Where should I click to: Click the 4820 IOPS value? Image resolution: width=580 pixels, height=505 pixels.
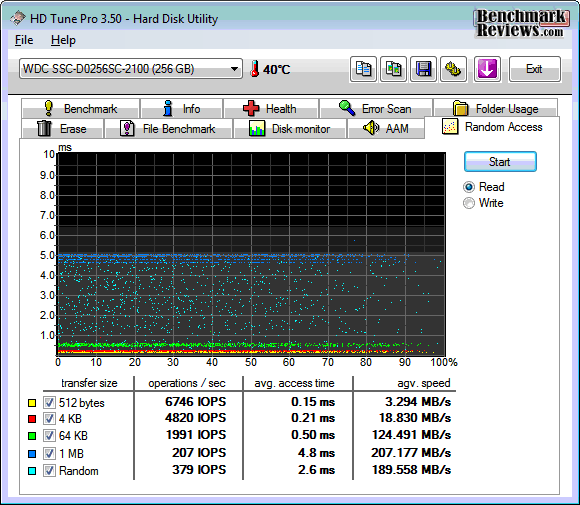click(x=195, y=418)
